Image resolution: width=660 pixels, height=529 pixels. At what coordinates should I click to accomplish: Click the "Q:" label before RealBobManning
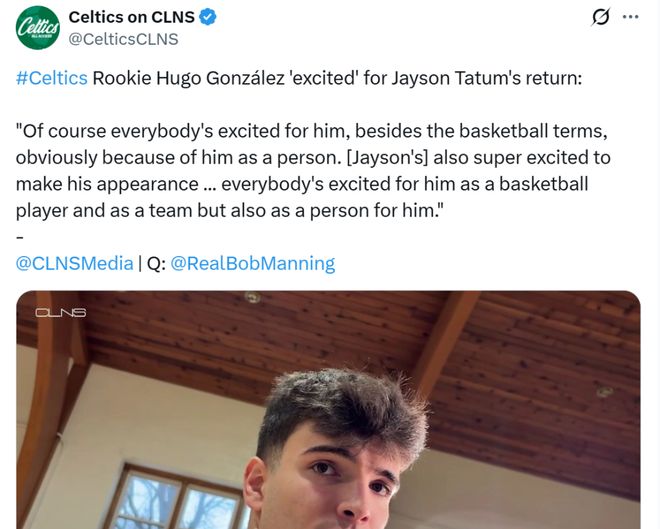(156, 263)
